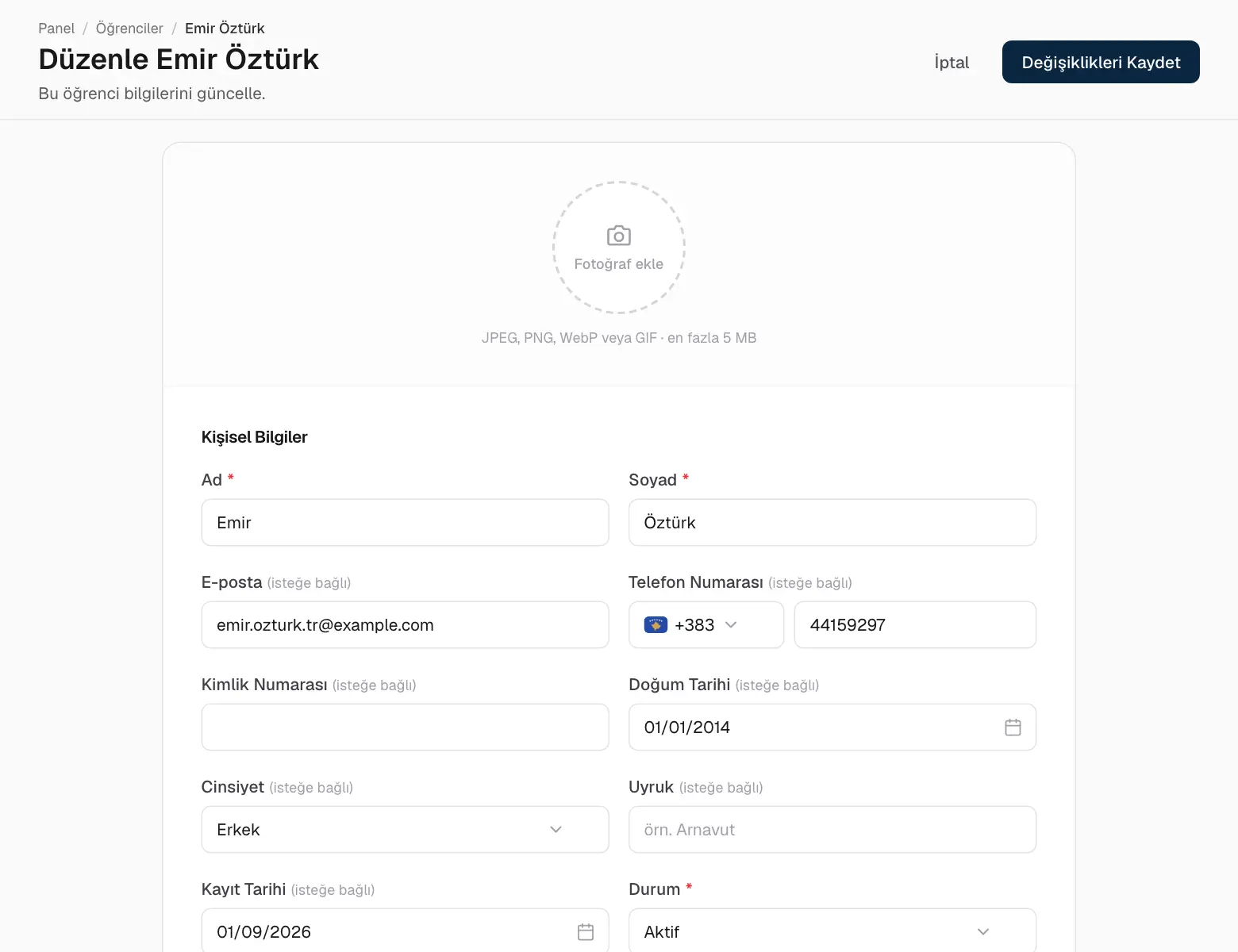Click the Ad field containing Emir
Image resolution: width=1238 pixels, height=952 pixels.
pyautogui.click(x=405, y=522)
